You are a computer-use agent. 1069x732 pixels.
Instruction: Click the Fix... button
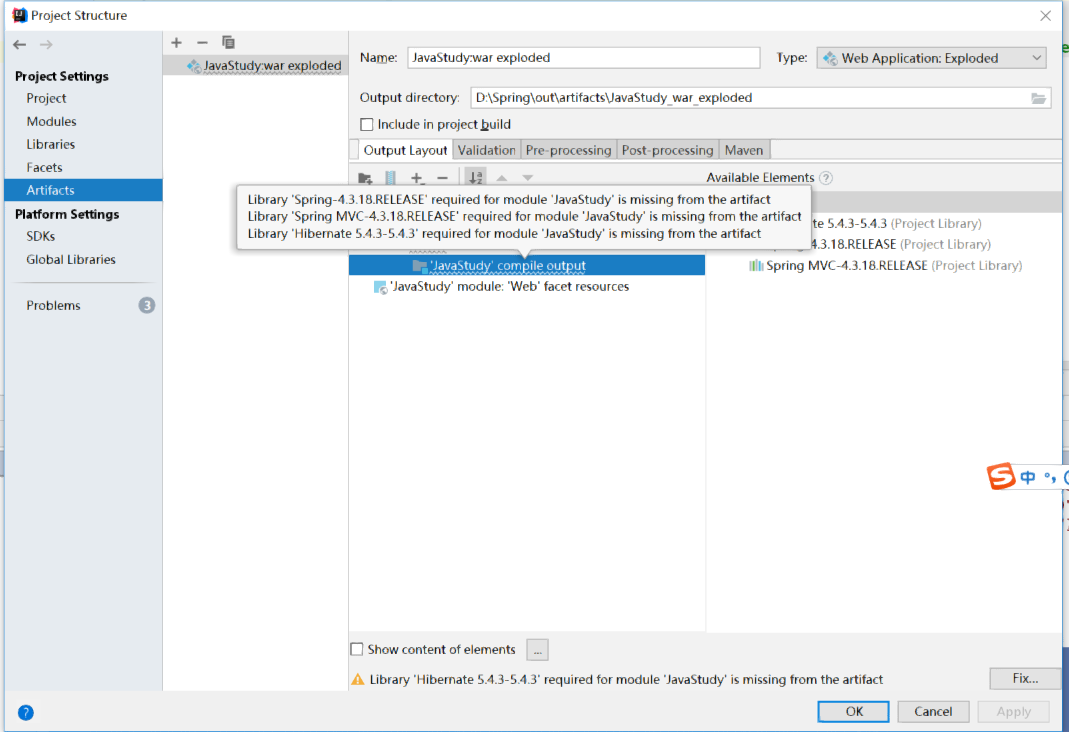1025,679
